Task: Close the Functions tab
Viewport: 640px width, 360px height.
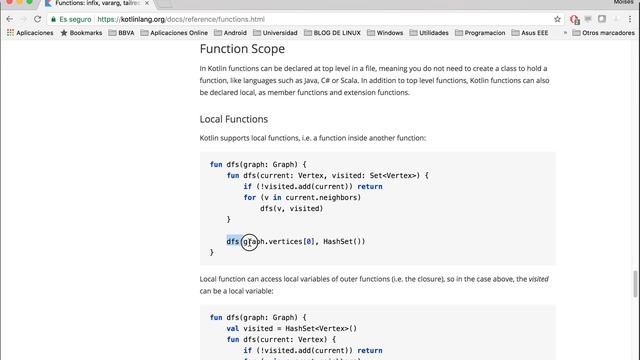Action: (x=147, y=3)
